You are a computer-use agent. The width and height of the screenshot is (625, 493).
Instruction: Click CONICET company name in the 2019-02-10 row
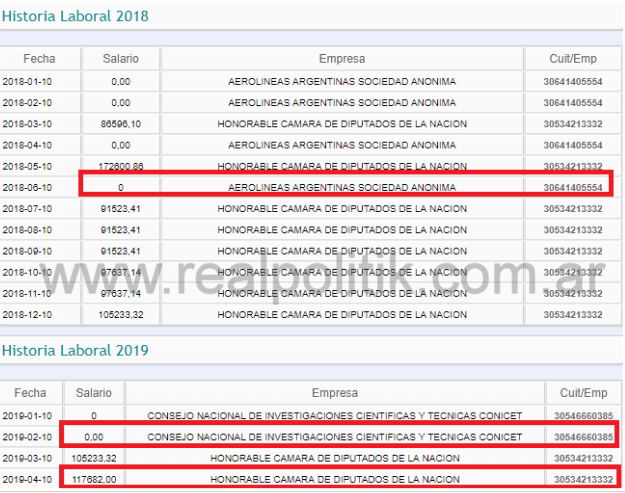[335, 437]
